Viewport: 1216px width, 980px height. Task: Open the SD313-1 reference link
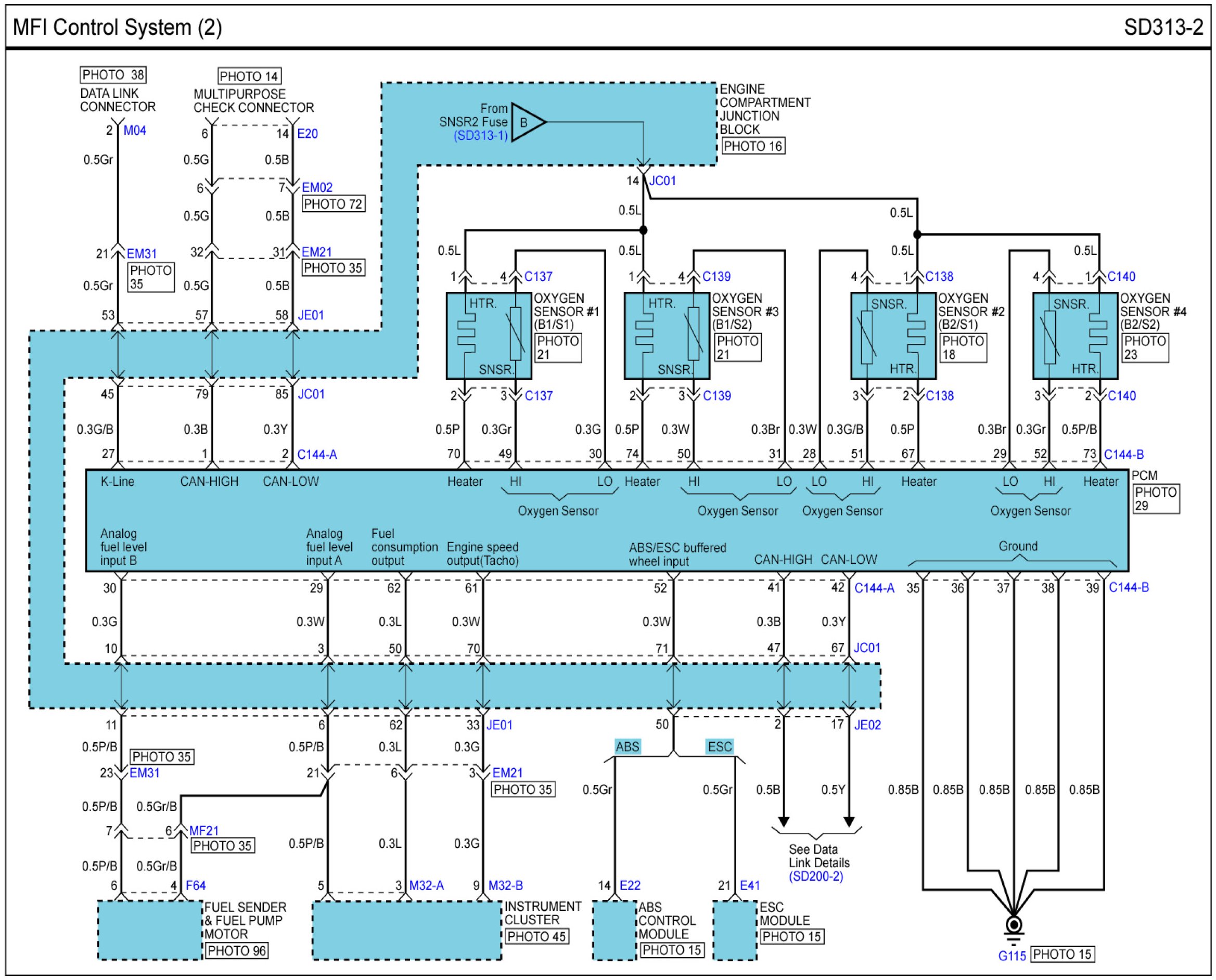[480, 136]
